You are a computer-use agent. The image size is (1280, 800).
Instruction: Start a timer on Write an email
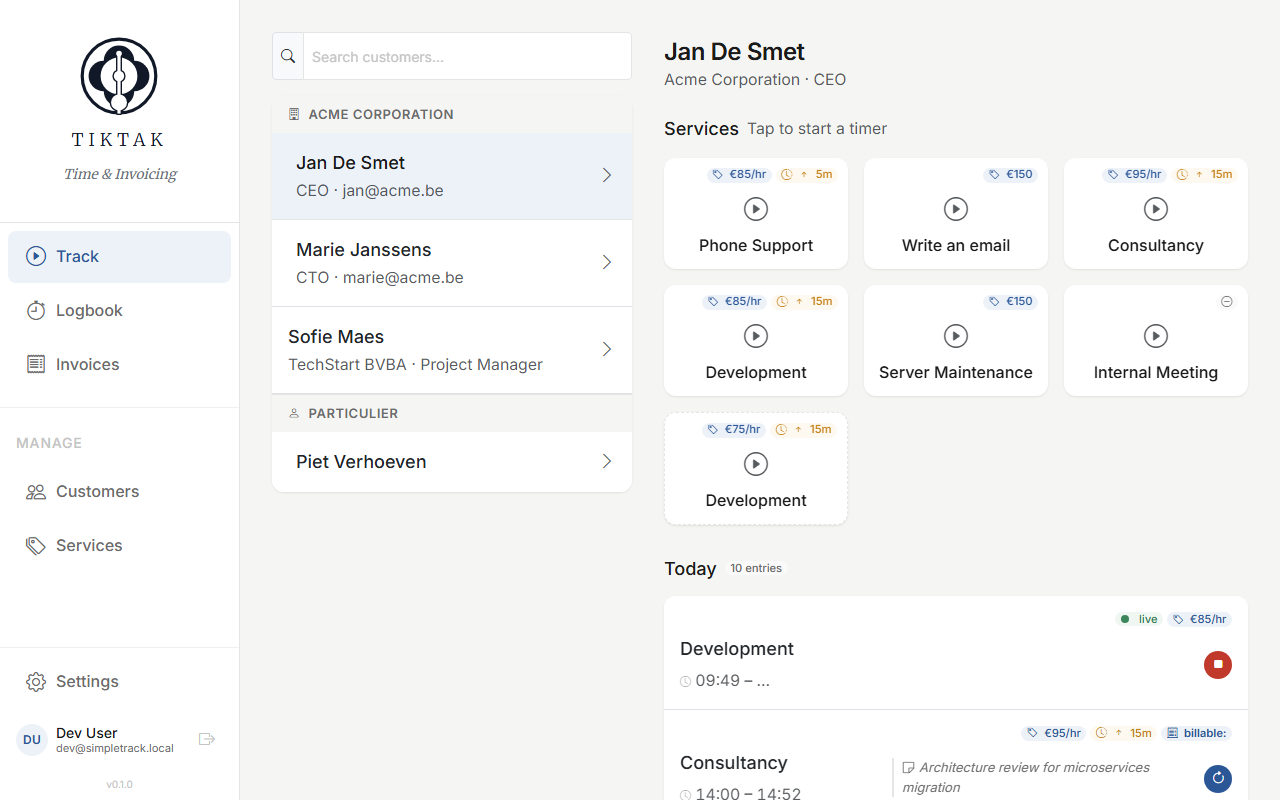[x=955, y=209]
